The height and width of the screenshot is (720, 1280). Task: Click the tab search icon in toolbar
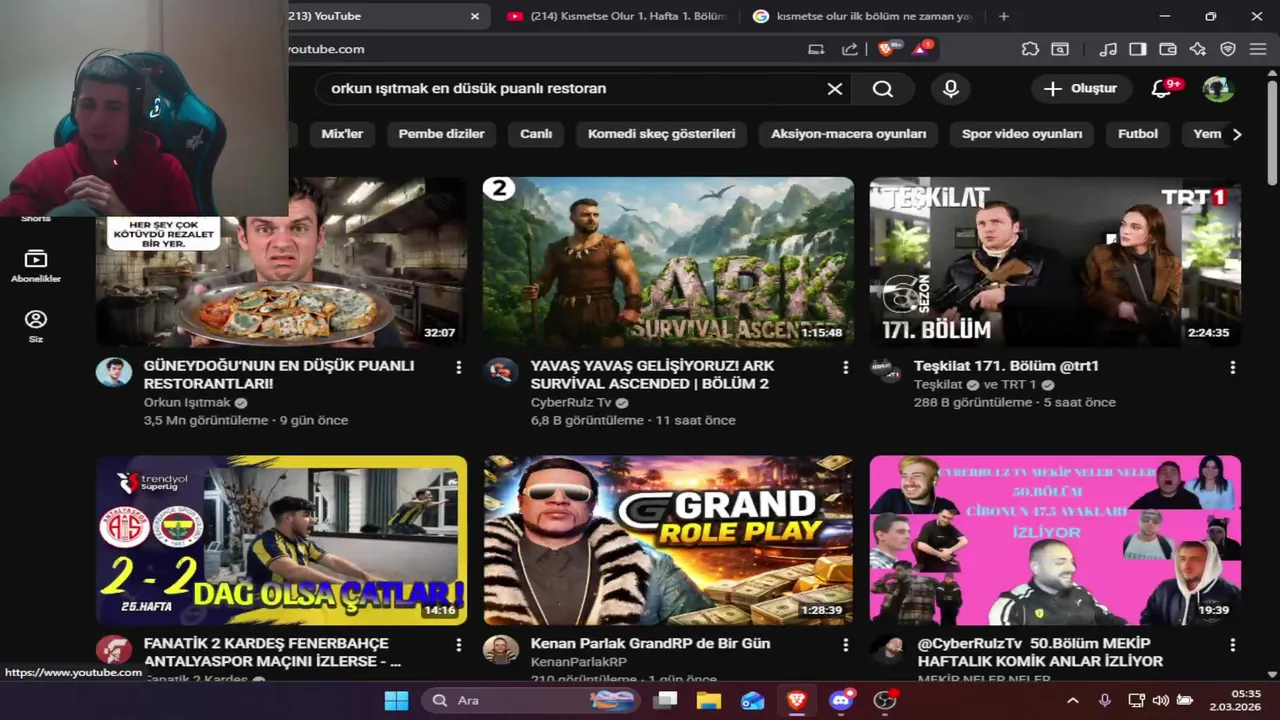click(1060, 49)
